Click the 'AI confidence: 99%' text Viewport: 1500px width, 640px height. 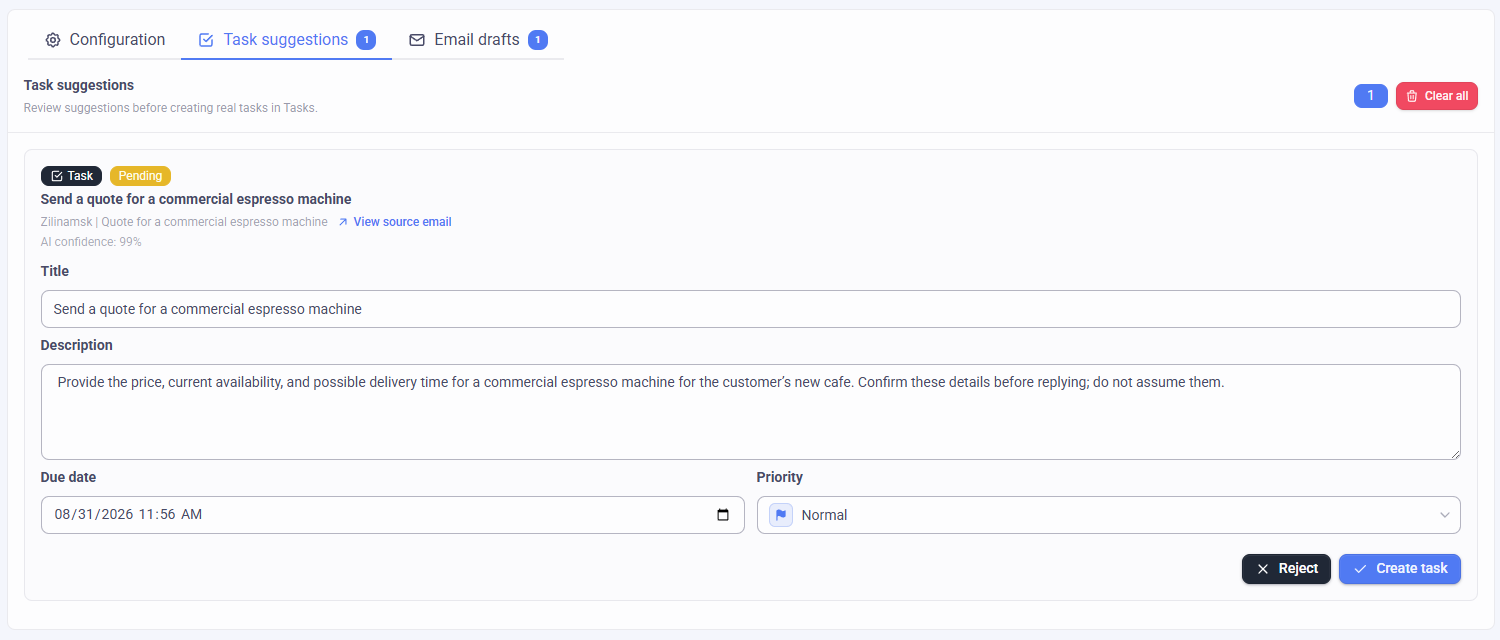[x=91, y=242]
